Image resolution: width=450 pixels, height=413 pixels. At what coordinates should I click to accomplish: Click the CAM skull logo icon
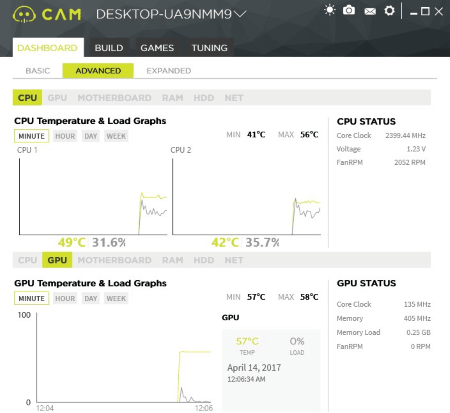(x=24, y=15)
